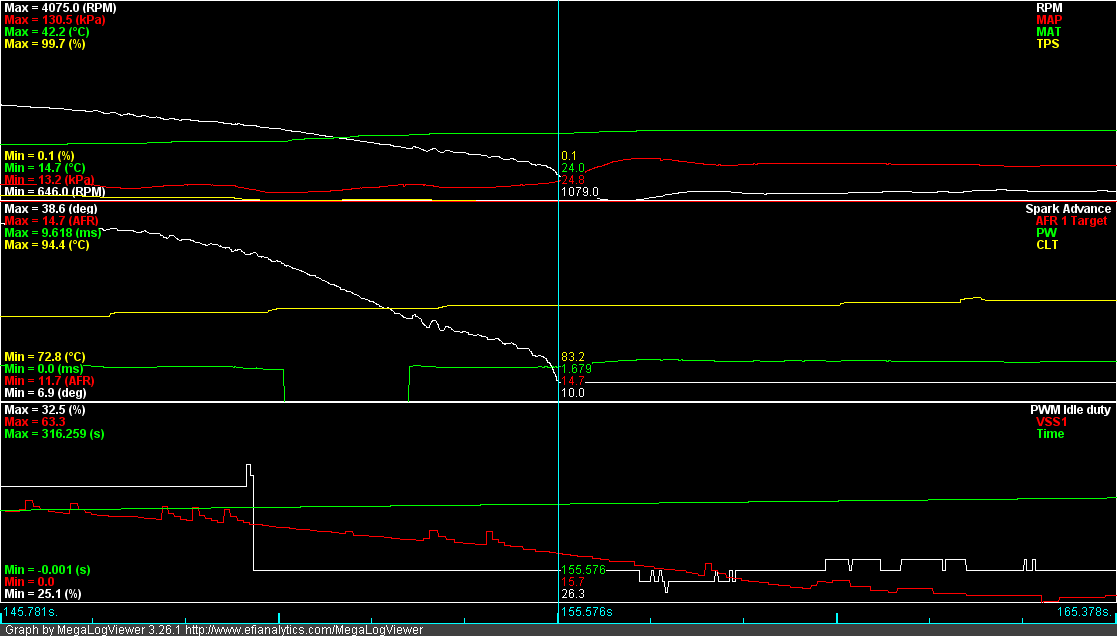
Task: Click the Max = 32.5 (%) readout
Action: [45, 410]
